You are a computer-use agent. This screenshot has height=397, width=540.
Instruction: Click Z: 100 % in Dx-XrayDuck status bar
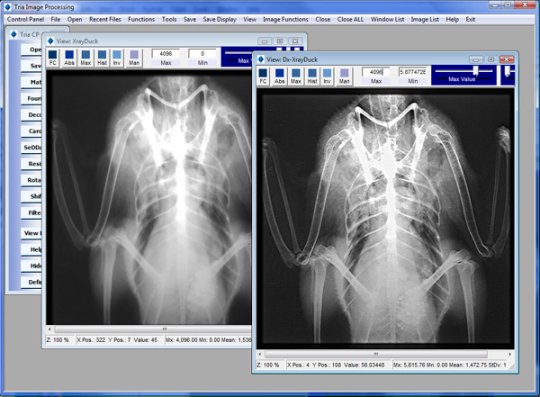pyautogui.click(x=268, y=365)
